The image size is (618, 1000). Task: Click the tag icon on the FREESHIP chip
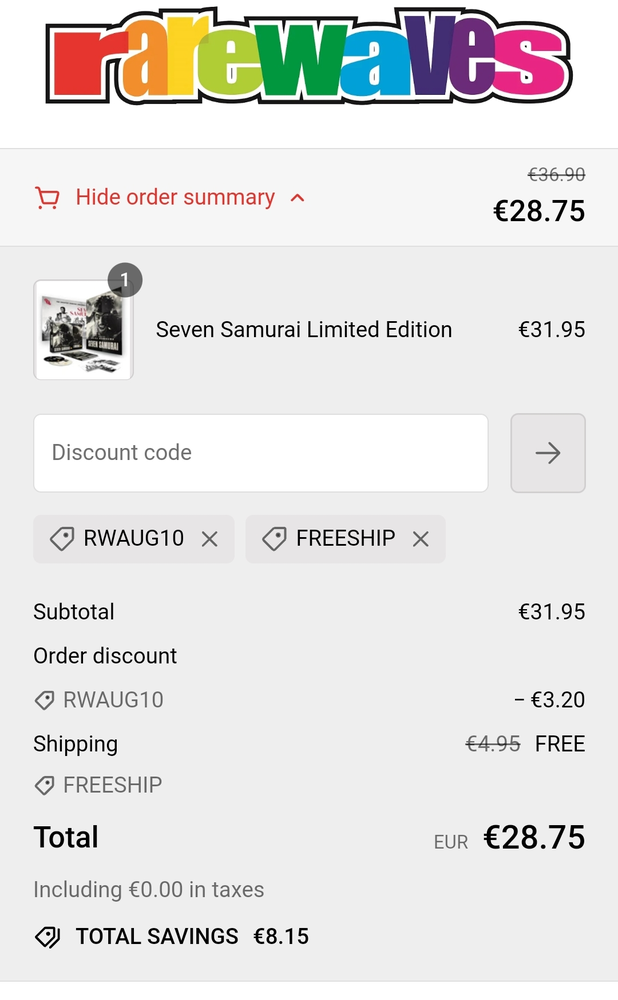point(274,539)
